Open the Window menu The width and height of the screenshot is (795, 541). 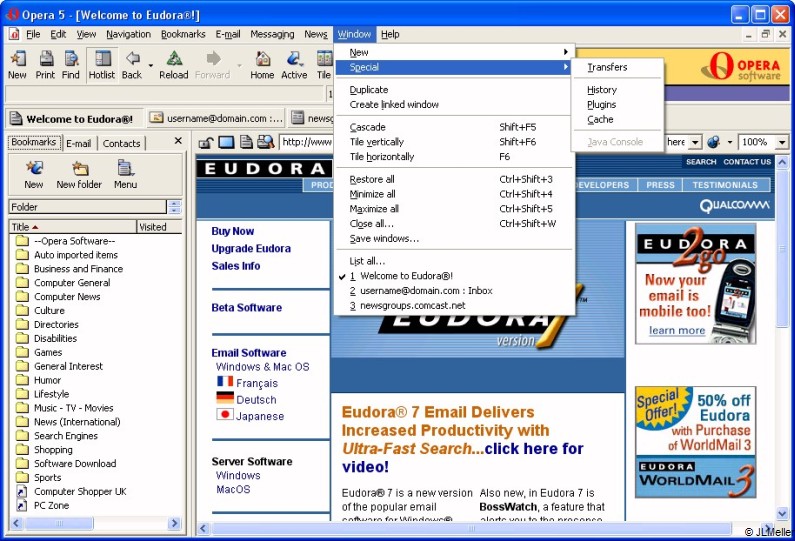pyautogui.click(x=354, y=34)
